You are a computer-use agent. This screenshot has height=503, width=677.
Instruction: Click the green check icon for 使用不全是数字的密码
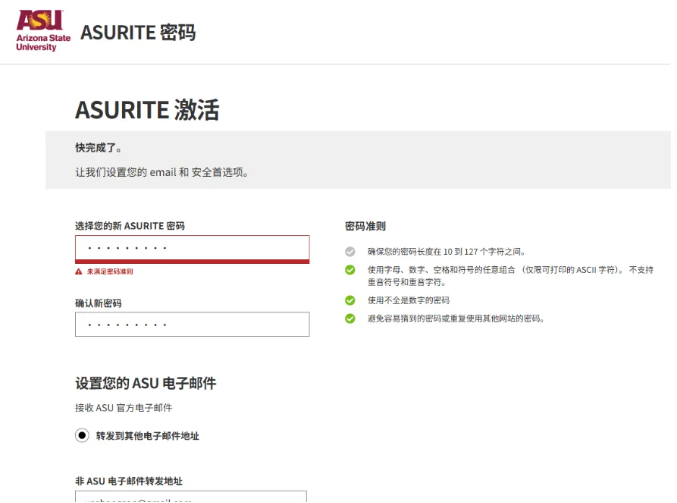click(x=350, y=300)
